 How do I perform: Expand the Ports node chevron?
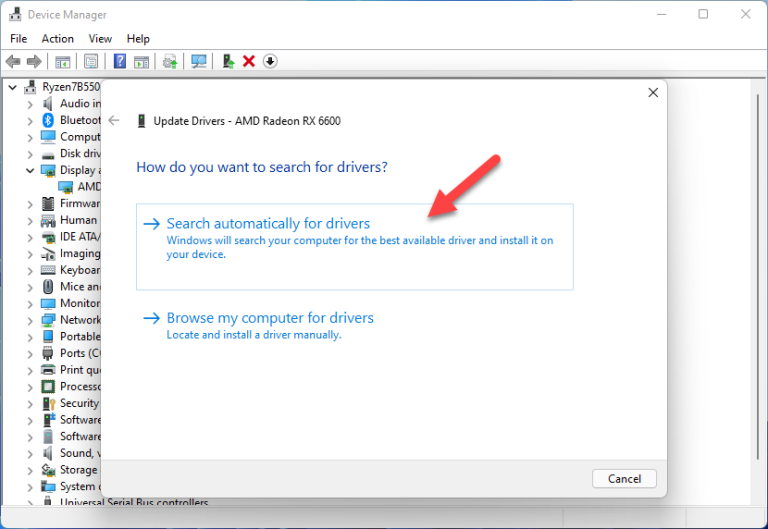pos(30,354)
